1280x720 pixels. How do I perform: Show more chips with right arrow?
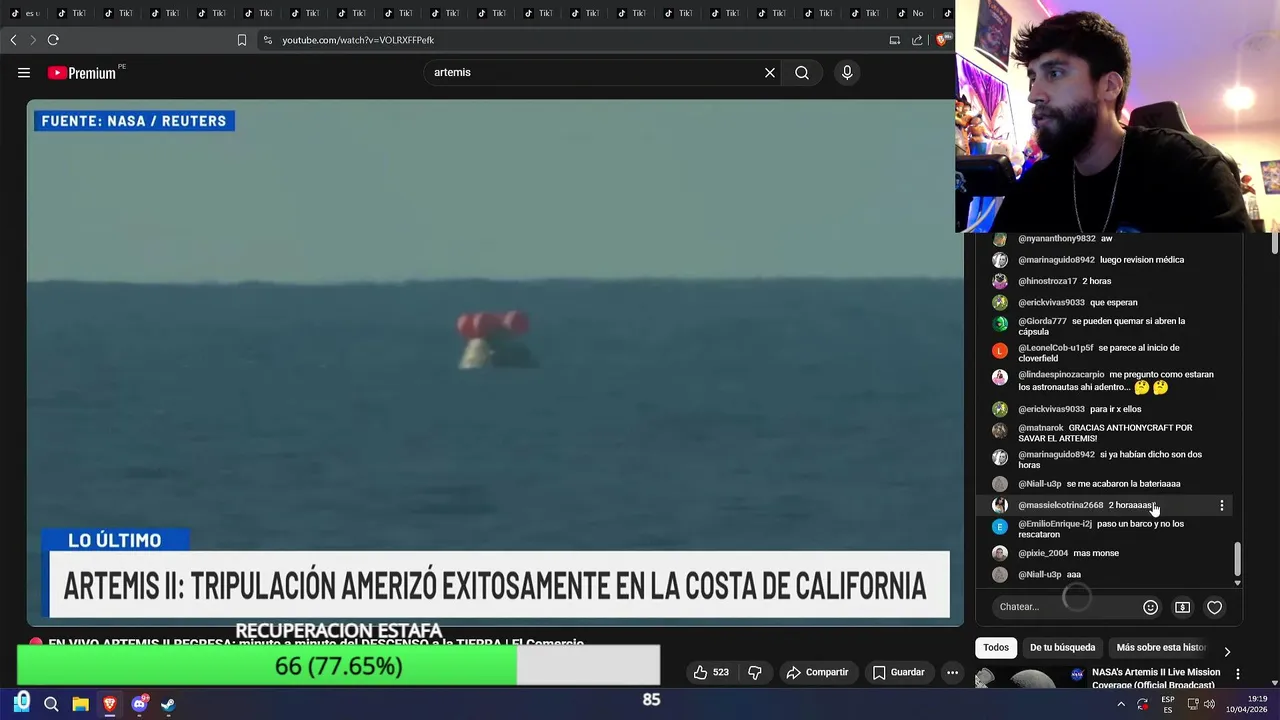click(x=1227, y=652)
